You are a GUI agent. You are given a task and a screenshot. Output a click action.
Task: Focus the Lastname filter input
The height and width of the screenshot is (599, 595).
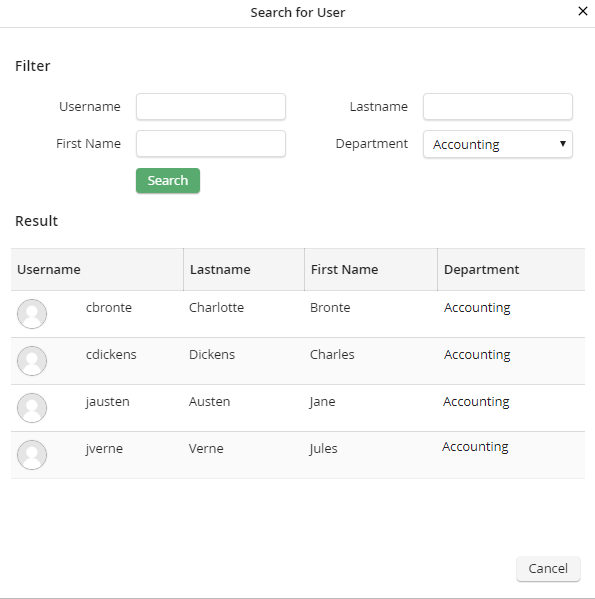(x=498, y=107)
